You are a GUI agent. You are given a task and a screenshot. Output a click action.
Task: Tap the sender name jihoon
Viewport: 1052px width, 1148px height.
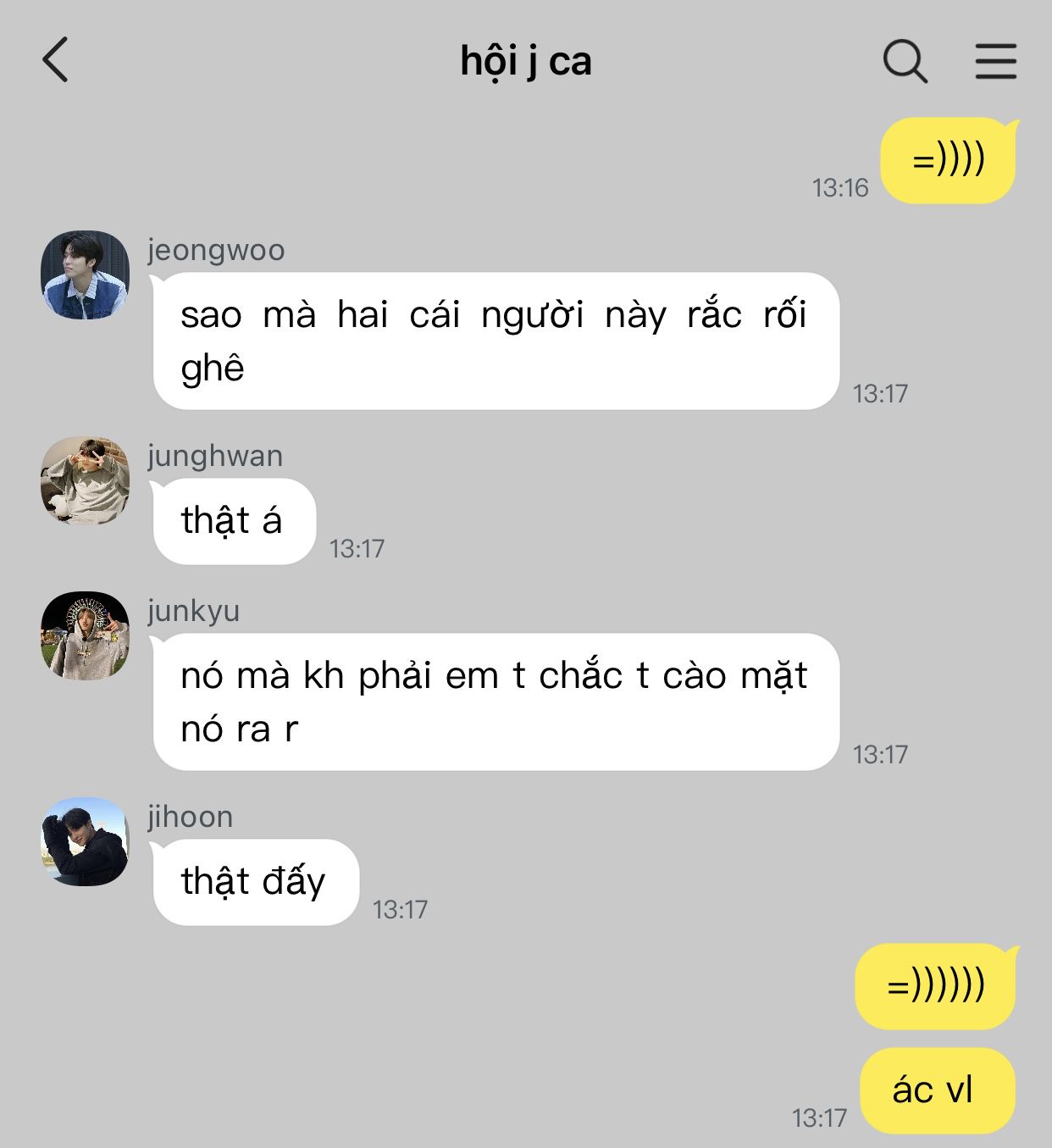190,817
